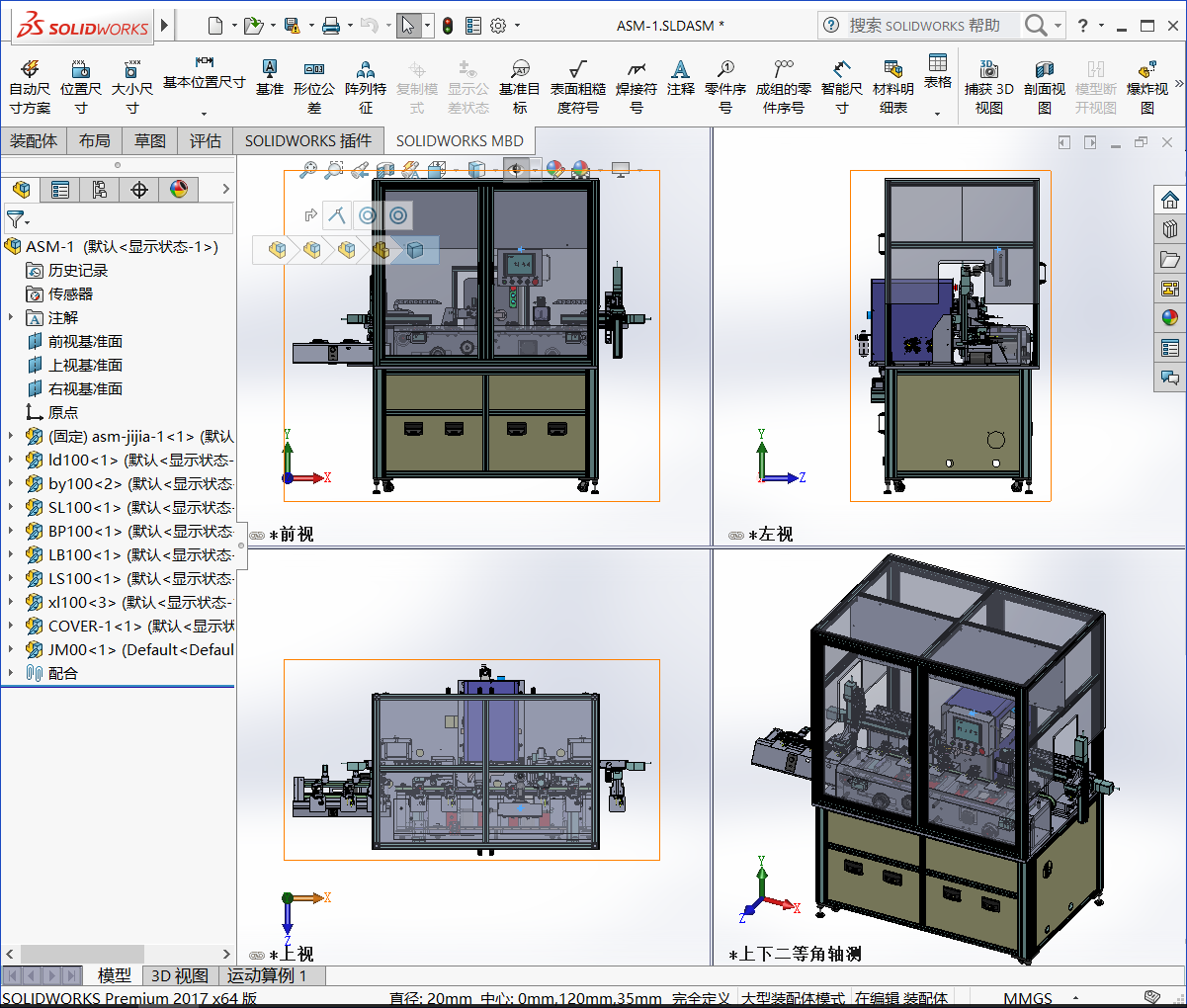Select the Size Dimension tool
1187x1008 pixels.
tap(131, 86)
